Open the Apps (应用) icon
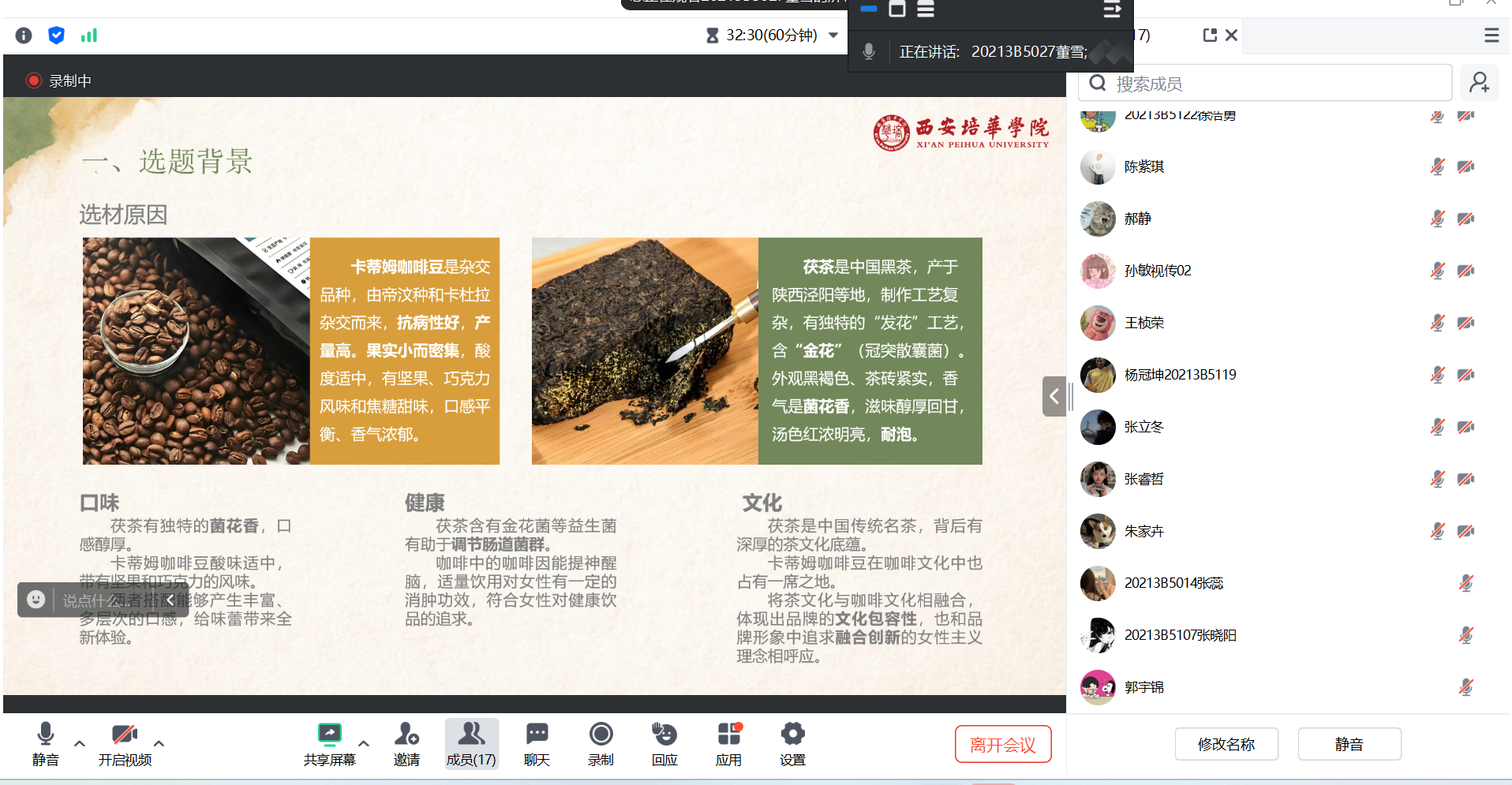This screenshot has height=785, width=1512. pyautogui.click(x=728, y=735)
